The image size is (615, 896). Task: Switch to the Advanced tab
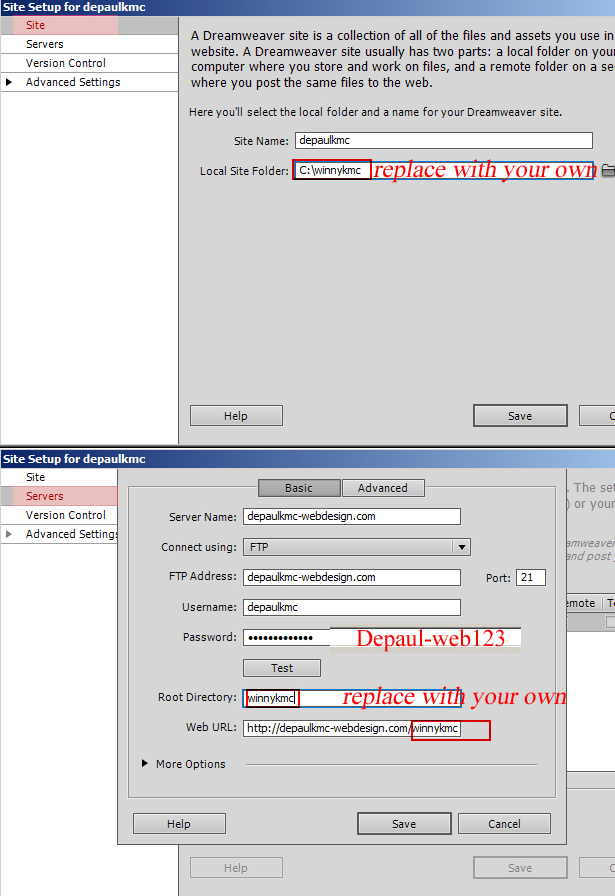pos(383,488)
